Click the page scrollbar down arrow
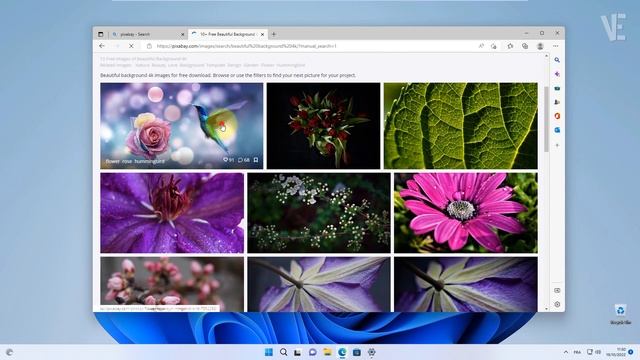This screenshot has width=640, height=360. coord(547,309)
